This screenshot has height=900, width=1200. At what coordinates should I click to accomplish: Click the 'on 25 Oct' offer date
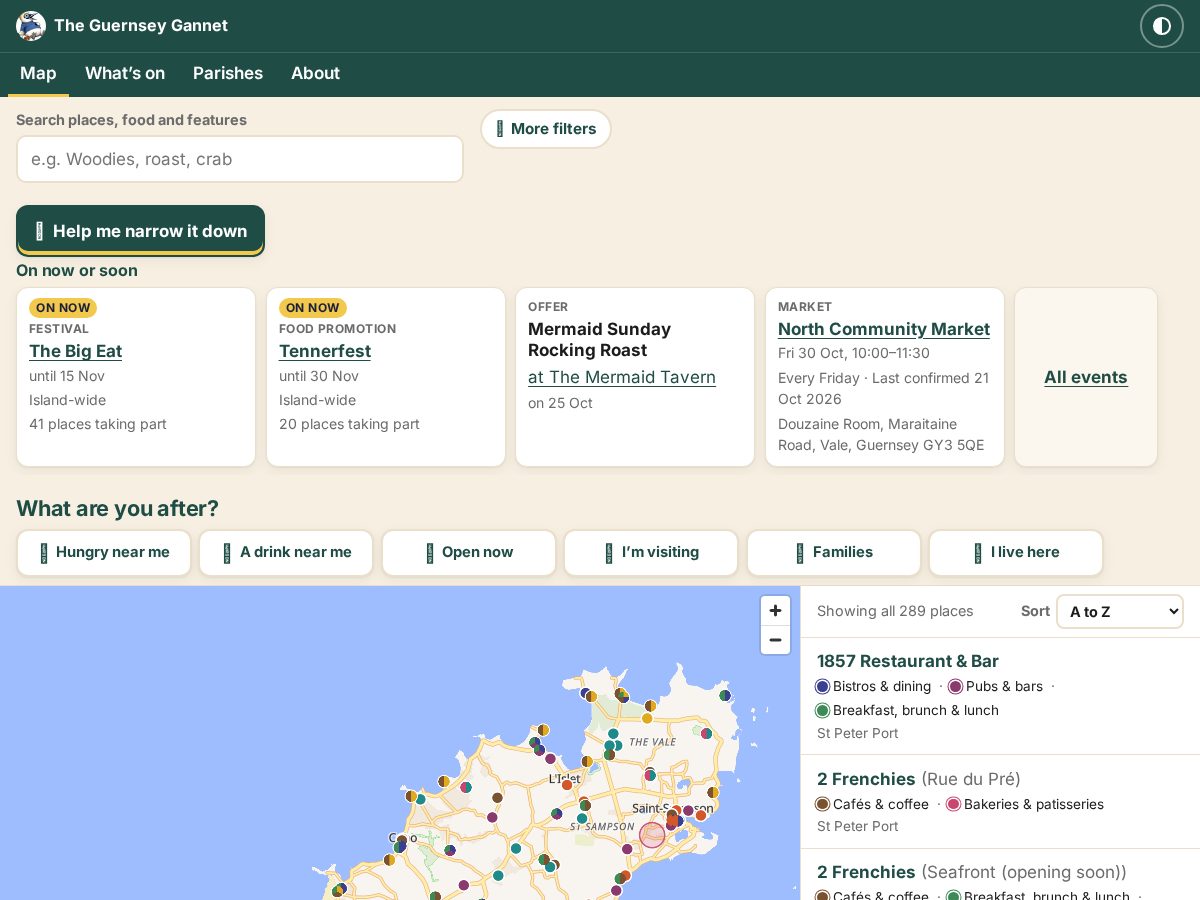[560, 403]
